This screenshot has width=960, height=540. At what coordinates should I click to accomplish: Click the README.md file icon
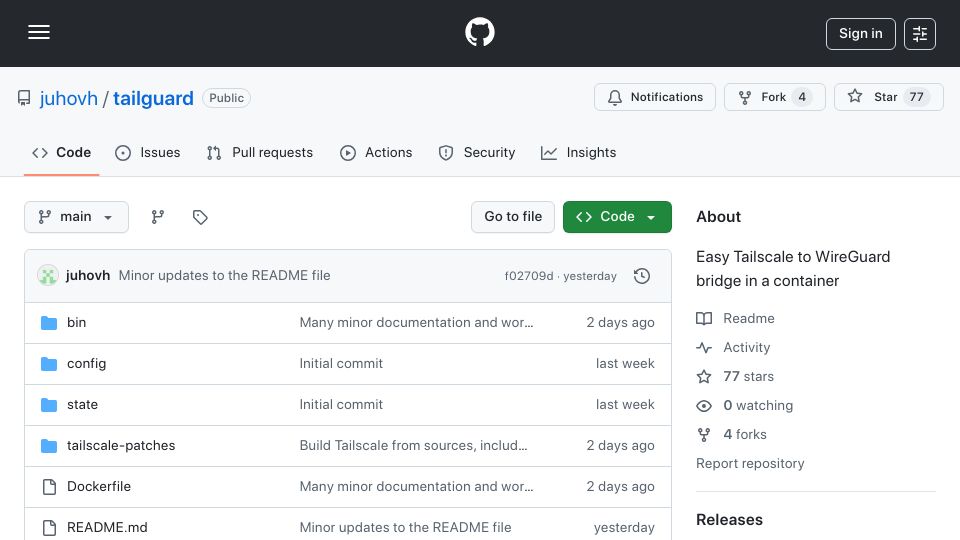(49, 528)
